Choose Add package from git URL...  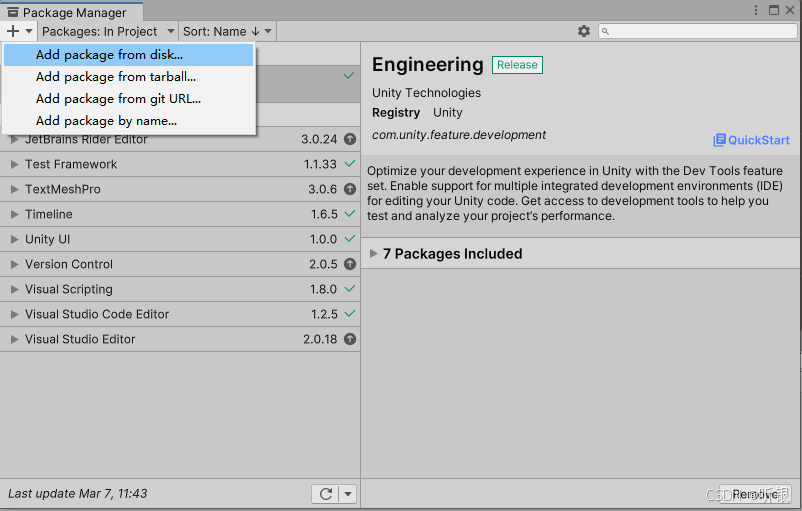[x=128, y=99]
